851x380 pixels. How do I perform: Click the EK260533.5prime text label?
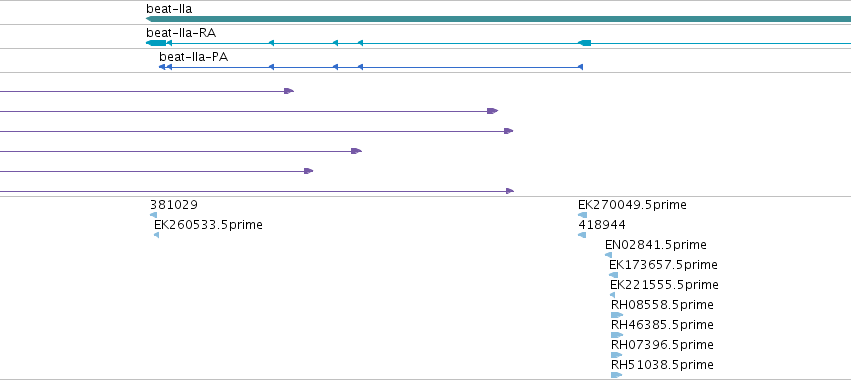point(208,225)
